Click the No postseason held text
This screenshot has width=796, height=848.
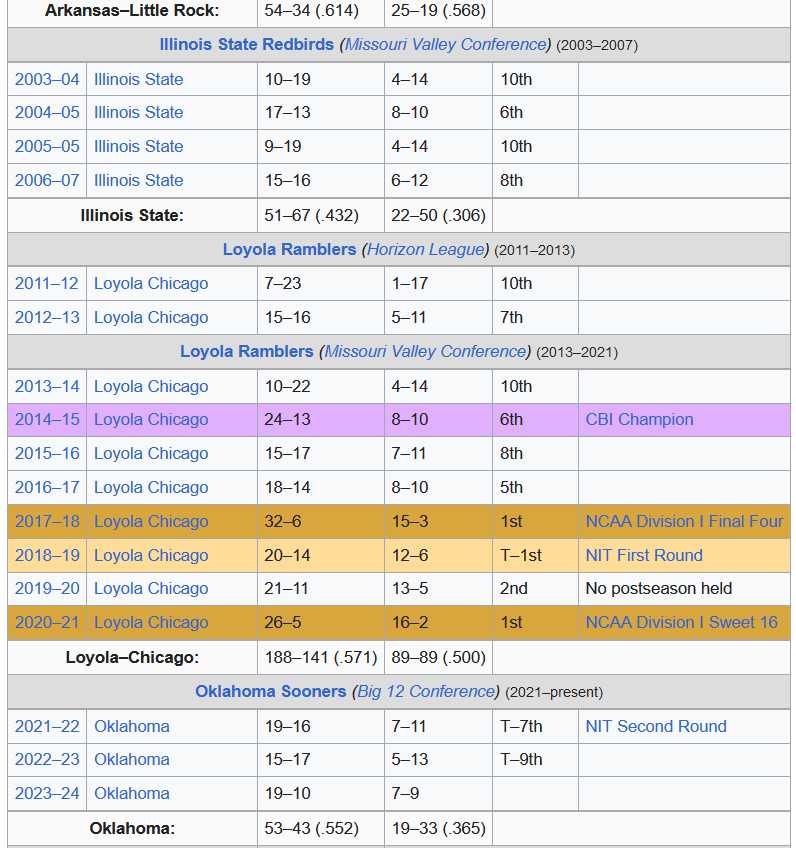click(659, 589)
